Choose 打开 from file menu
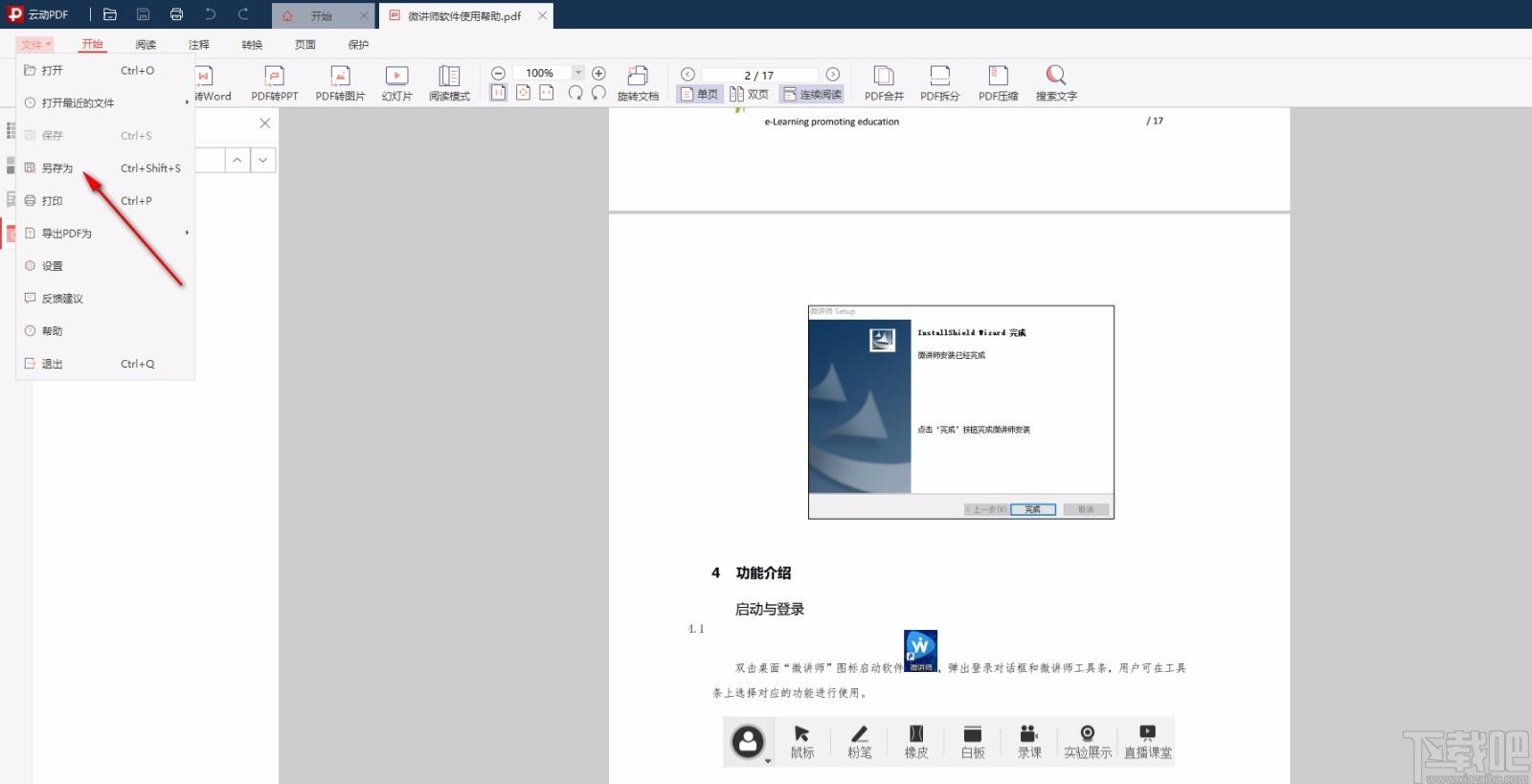 106,70
